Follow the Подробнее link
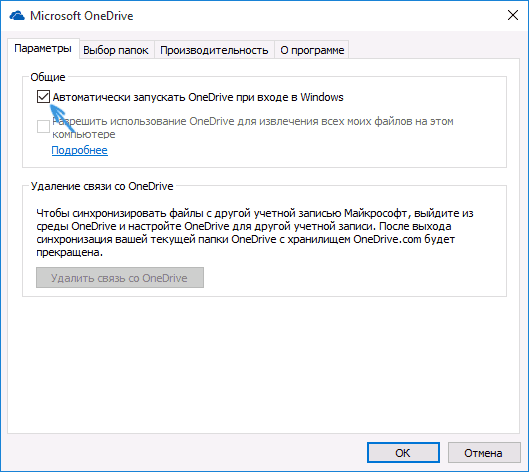The height and width of the screenshot is (472, 529). pos(80,150)
